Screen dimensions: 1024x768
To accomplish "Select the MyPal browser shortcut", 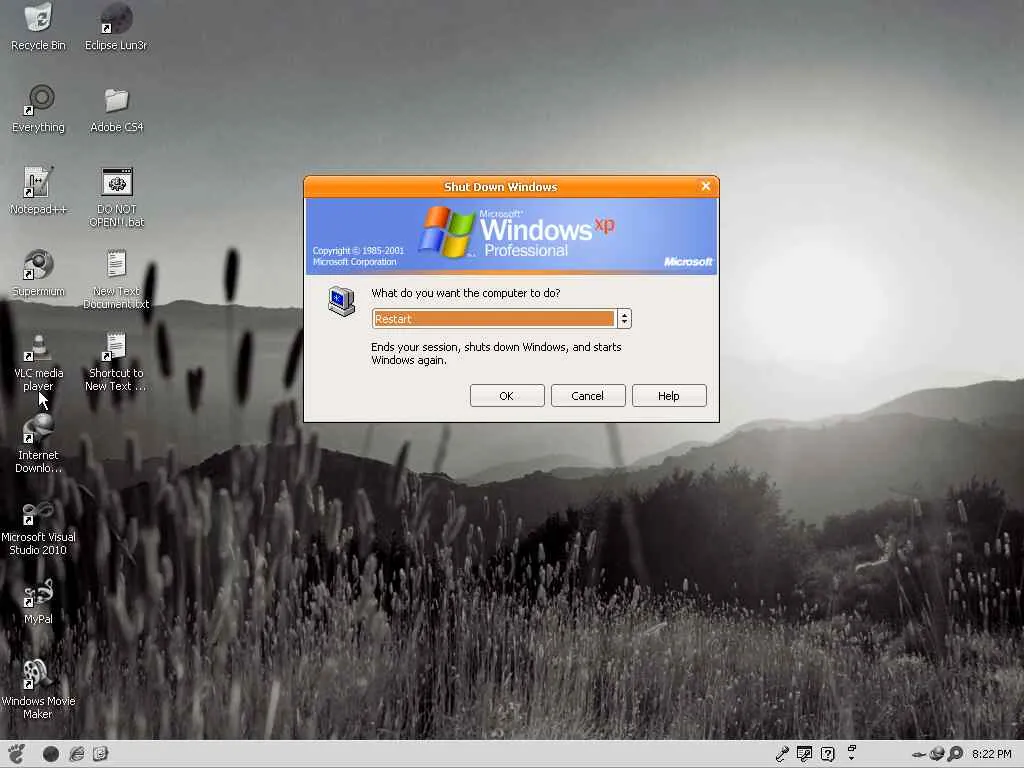I will coord(38,602).
